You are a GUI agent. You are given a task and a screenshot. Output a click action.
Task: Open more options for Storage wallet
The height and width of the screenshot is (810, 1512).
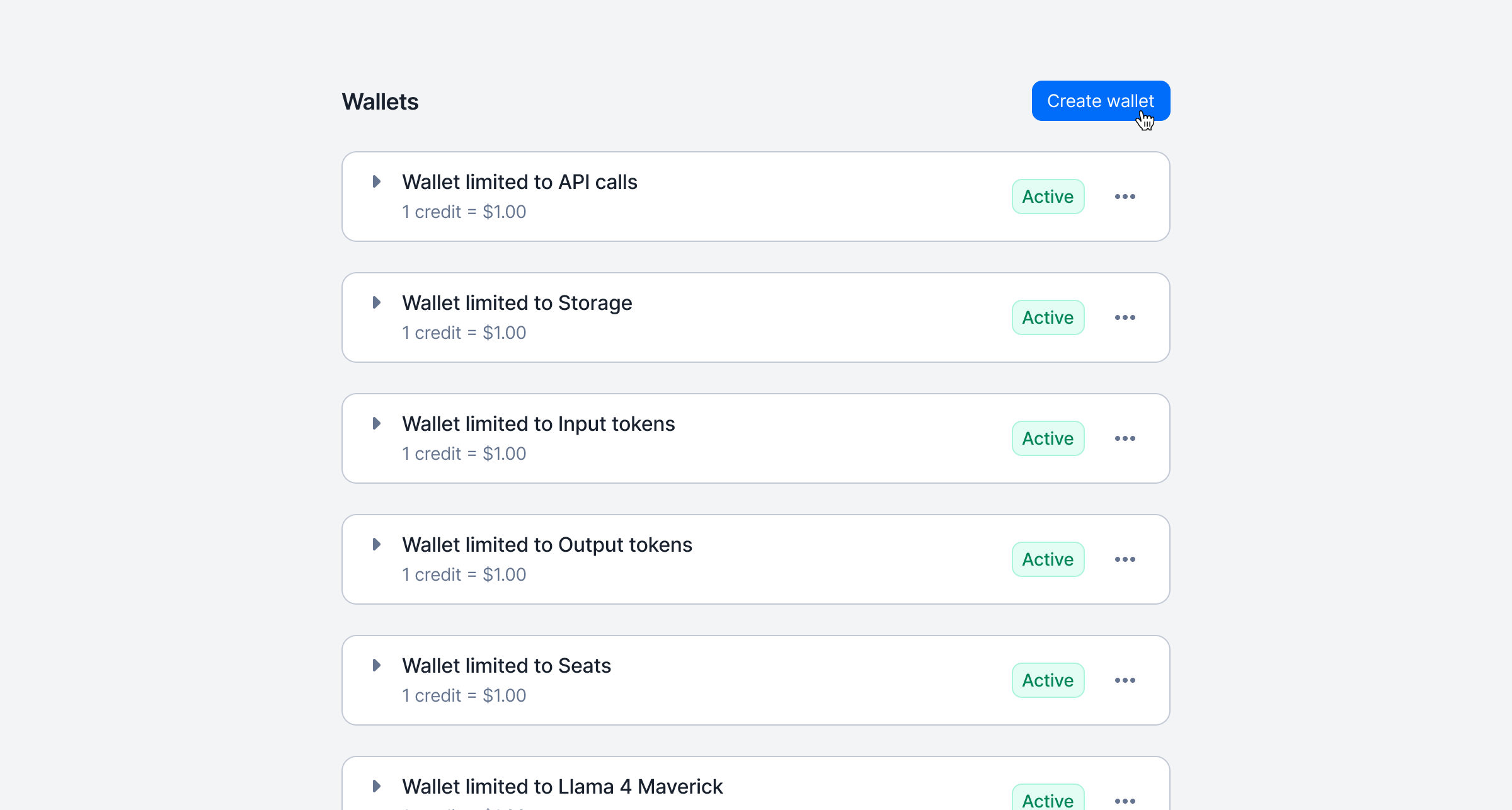1125,317
